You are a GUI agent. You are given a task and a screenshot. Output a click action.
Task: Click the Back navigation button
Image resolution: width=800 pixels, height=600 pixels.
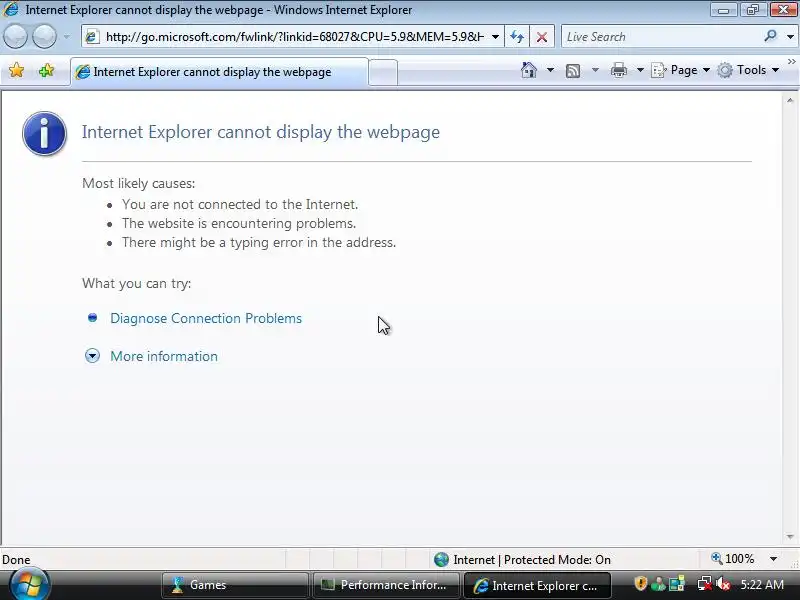(15, 37)
